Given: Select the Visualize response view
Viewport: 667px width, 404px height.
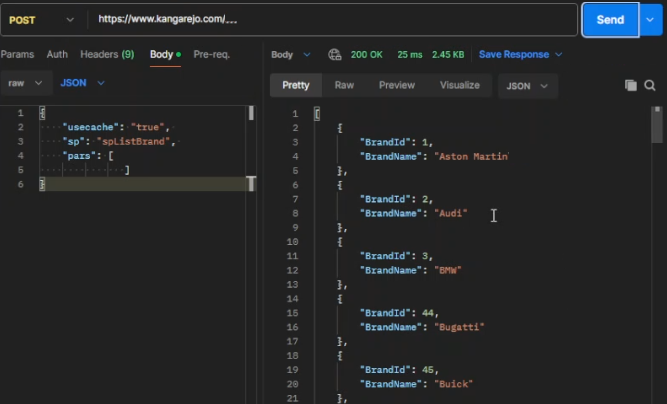Looking at the screenshot, I should point(459,85).
